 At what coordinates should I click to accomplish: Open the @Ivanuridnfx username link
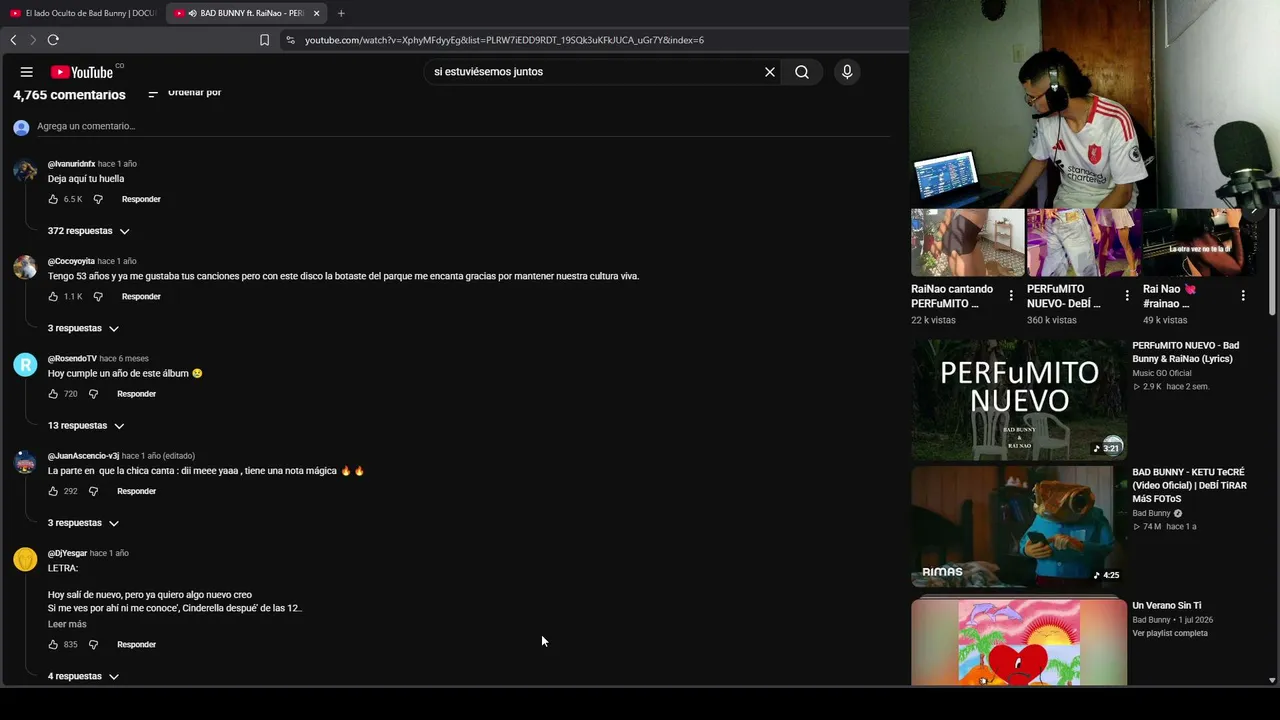click(x=71, y=164)
